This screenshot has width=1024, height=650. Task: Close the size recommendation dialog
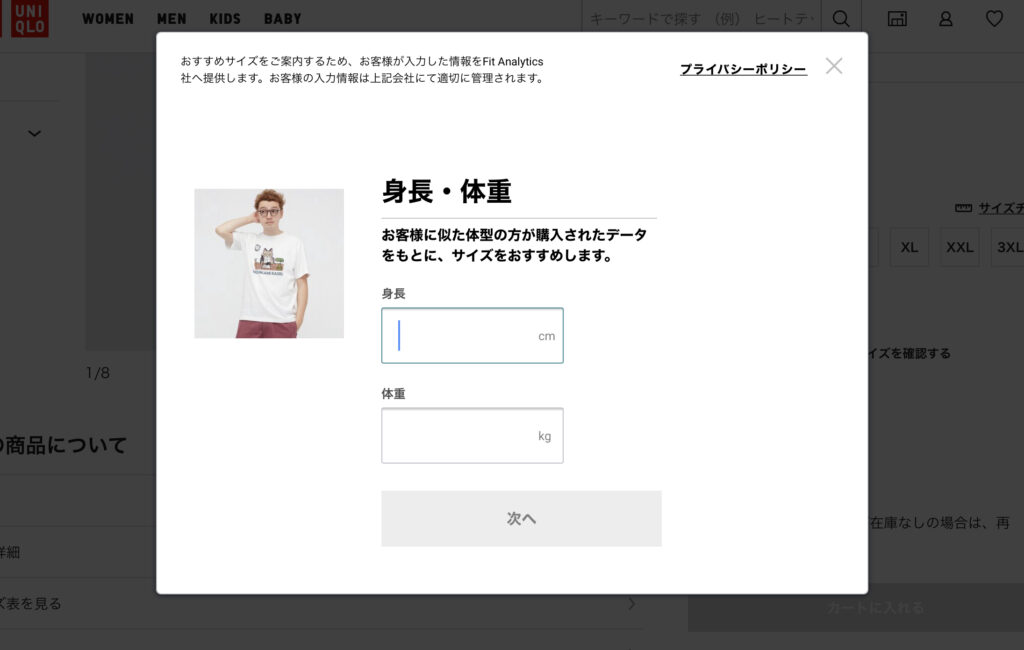(834, 66)
